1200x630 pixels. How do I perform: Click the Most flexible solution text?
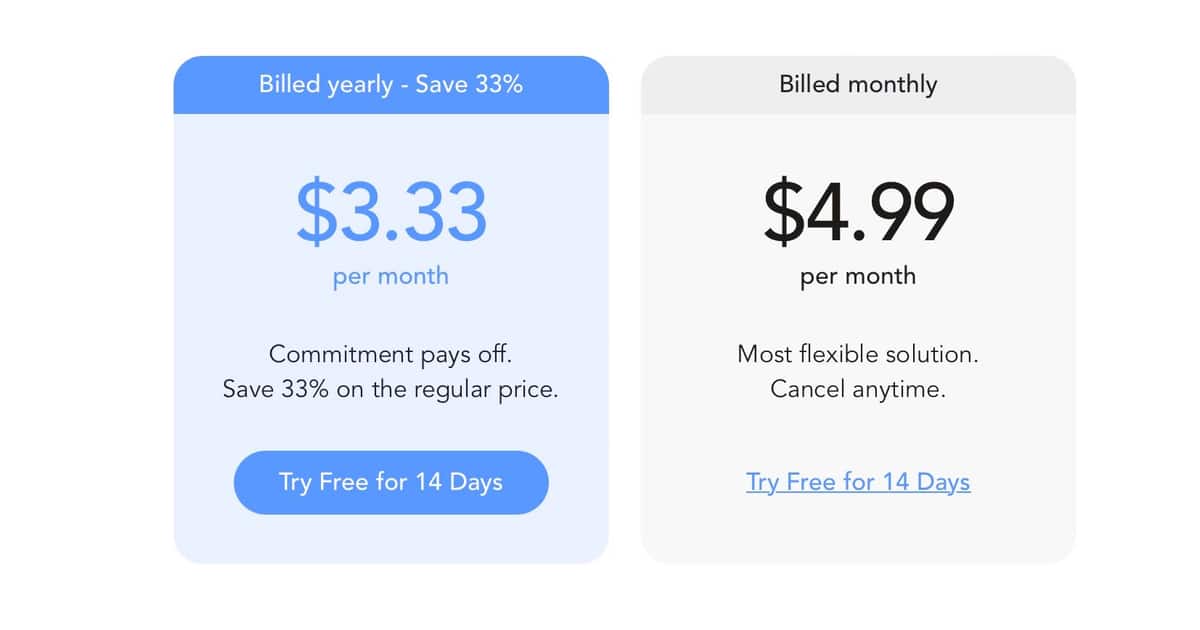click(858, 354)
